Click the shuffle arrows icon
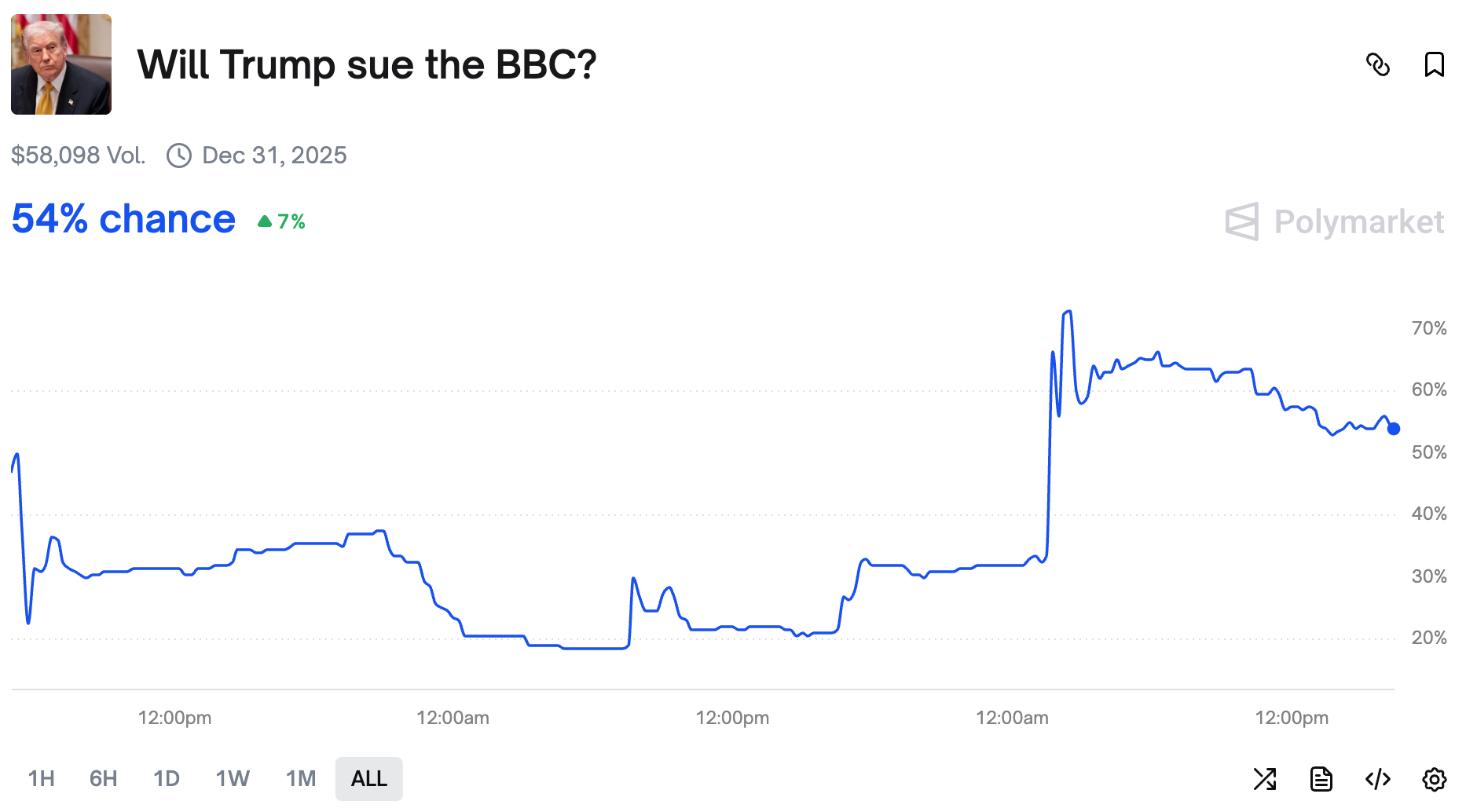The image size is (1466, 812). pyautogui.click(x=1265, y=779)
